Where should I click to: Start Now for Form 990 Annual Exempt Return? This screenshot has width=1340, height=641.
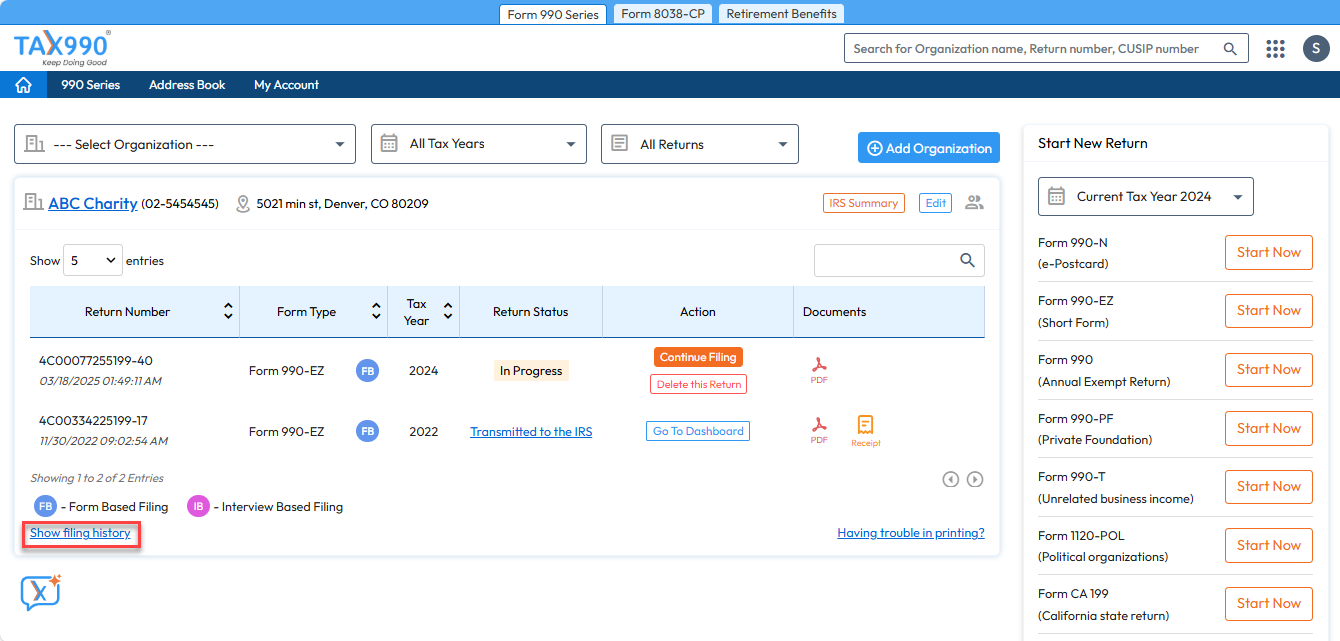pyautogui.click(x=1269, y=369)
